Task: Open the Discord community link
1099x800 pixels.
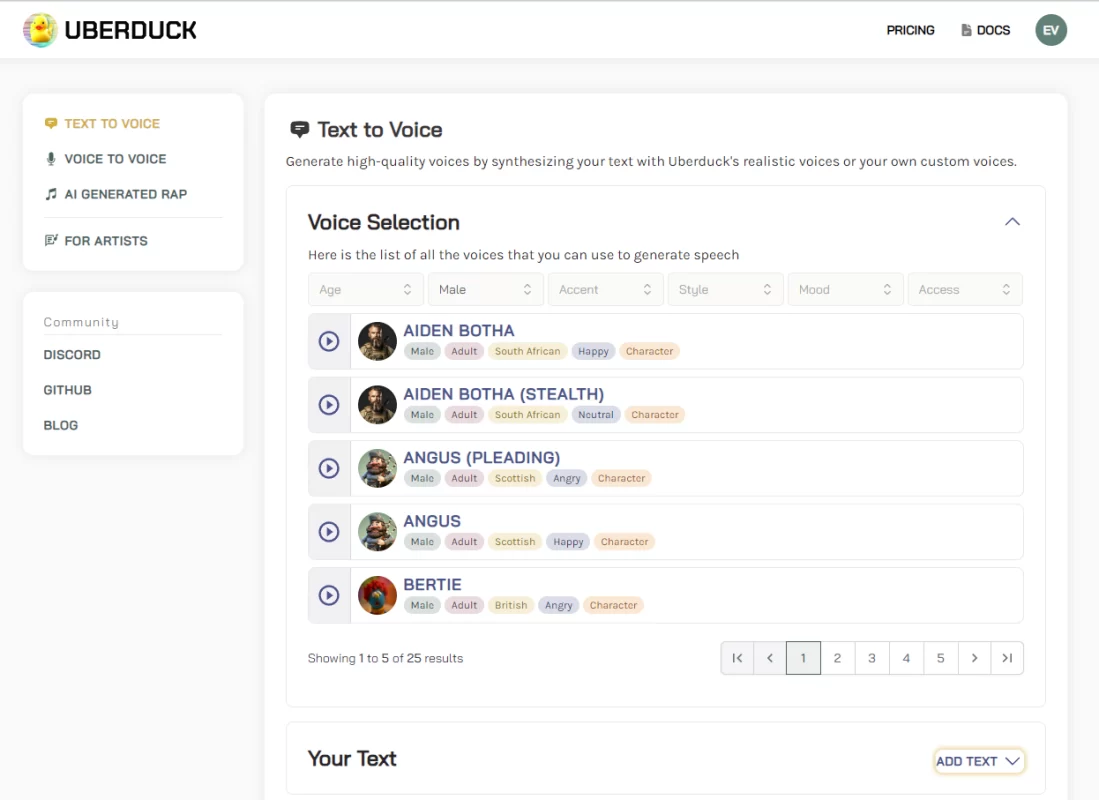Action: point(72,355)
